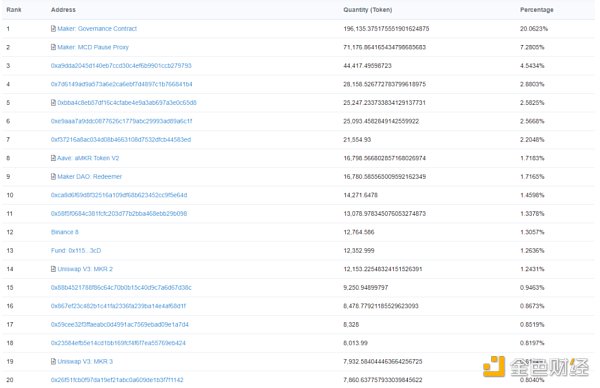The image size is (600, 388).
Task: Select quantity 21,554.93
Action: (x=357, y=140)
